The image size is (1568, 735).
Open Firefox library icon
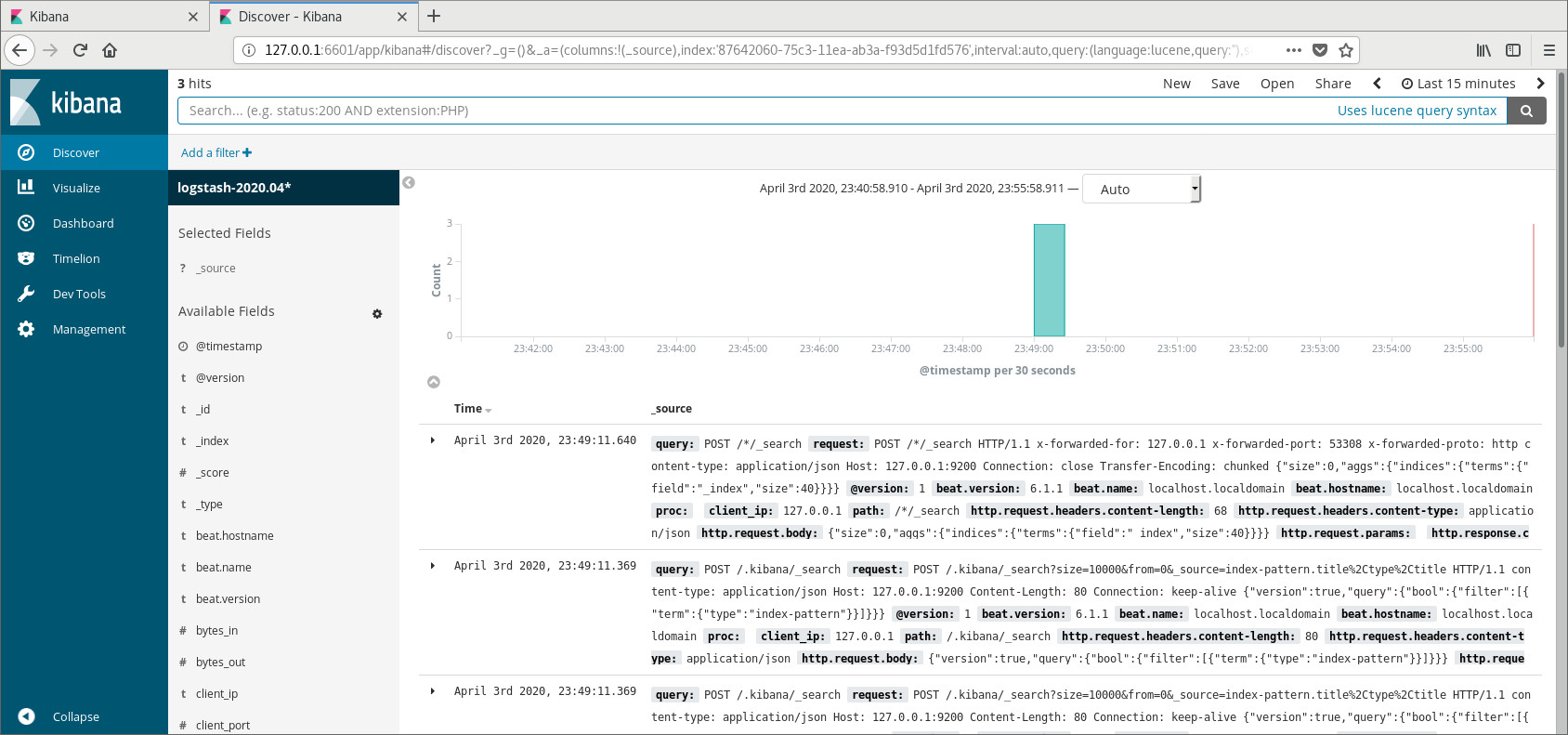[x=1484, y=50]
